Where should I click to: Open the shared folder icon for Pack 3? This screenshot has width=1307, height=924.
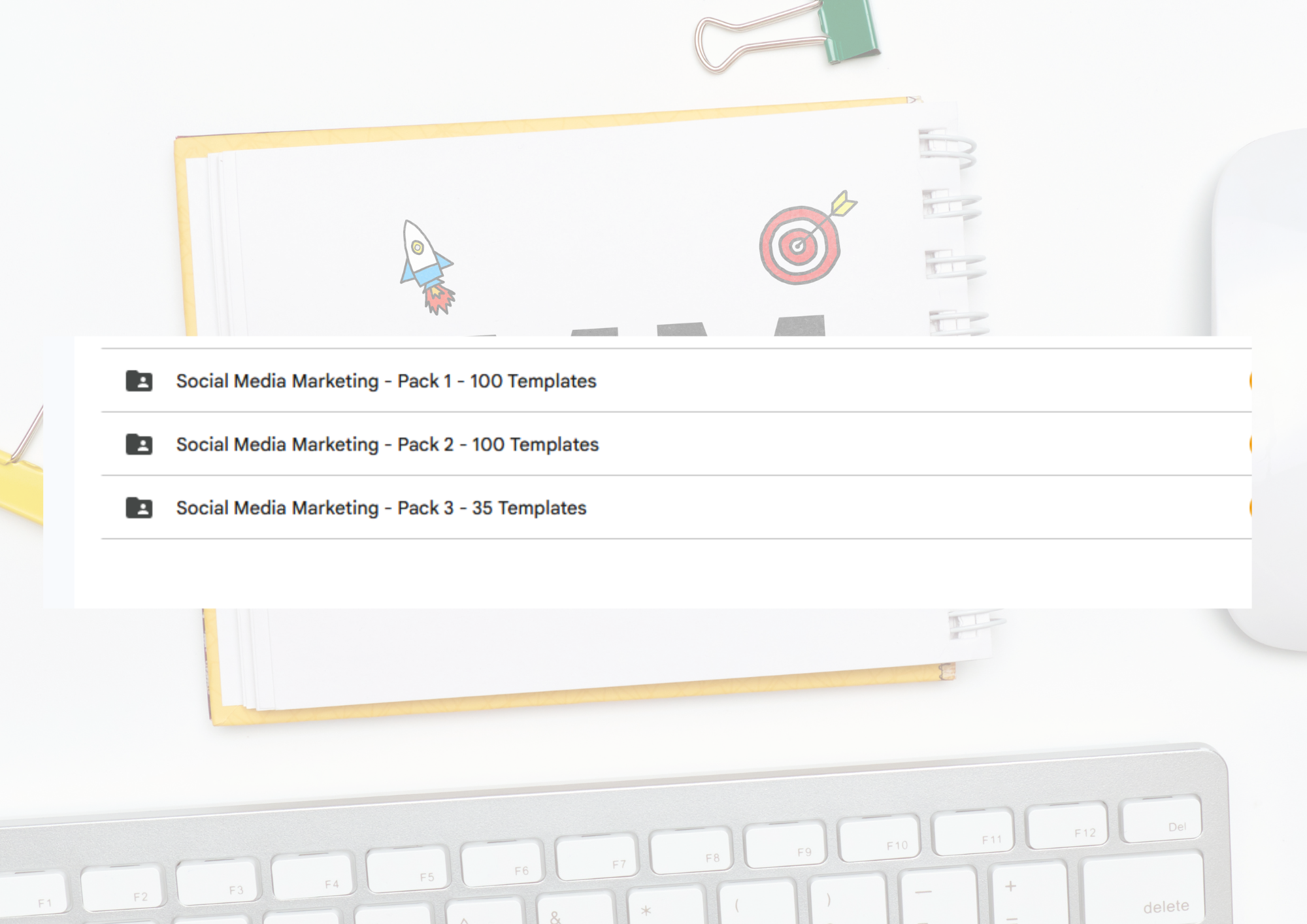point(139,507)
